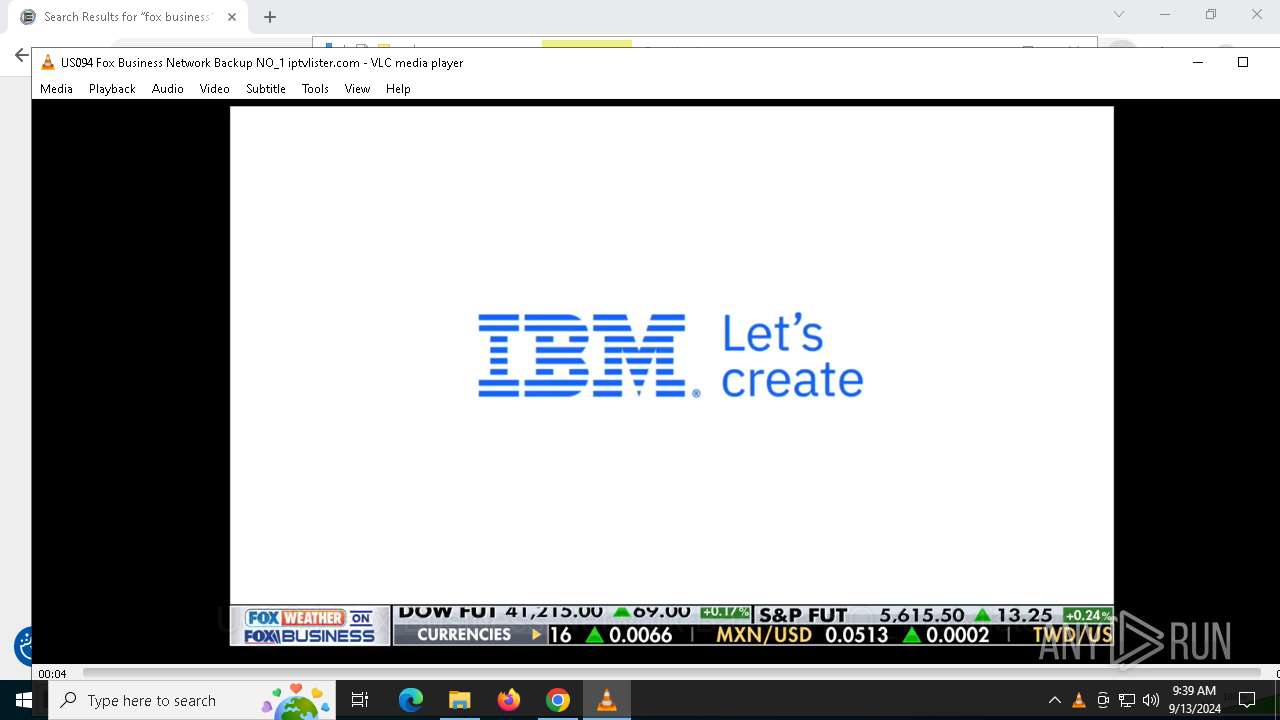Screen dimensions: 1280x720
Task: Open the View menu in VLC
Action: point(357,89)
